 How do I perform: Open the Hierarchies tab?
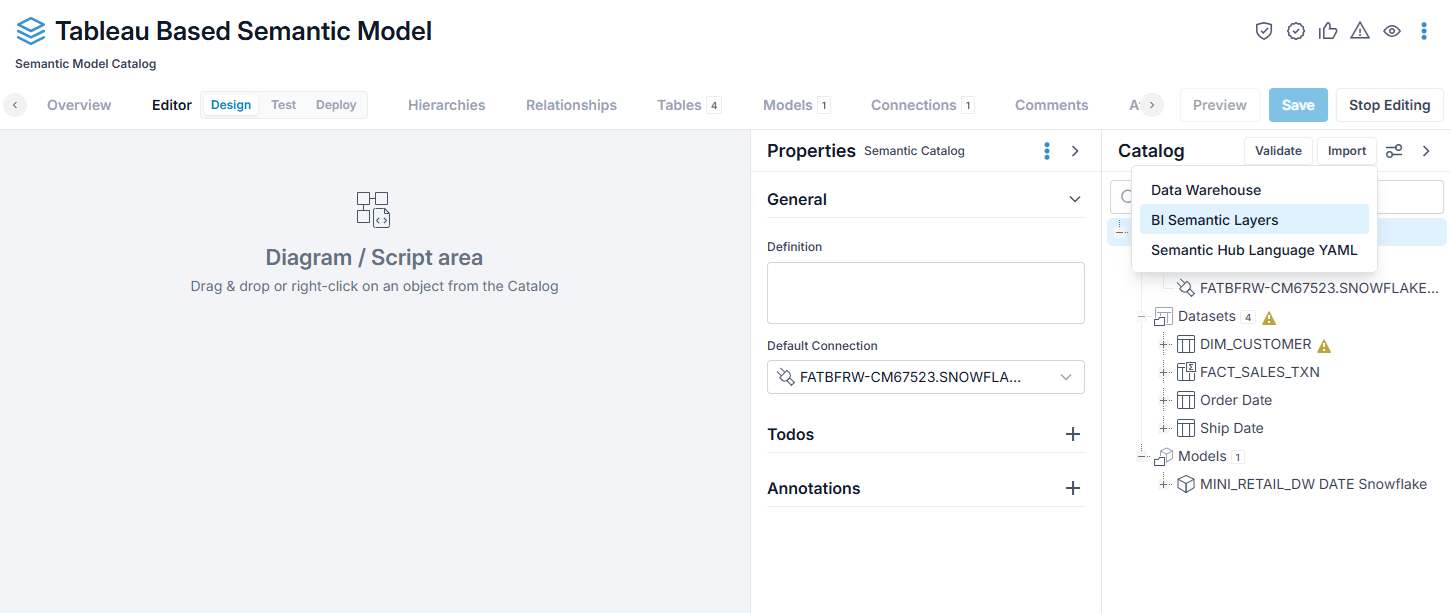tap(446, 105)
